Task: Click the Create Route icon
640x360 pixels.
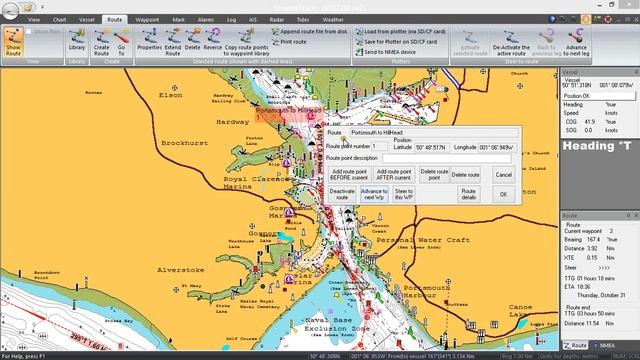Action: point(101,42)
